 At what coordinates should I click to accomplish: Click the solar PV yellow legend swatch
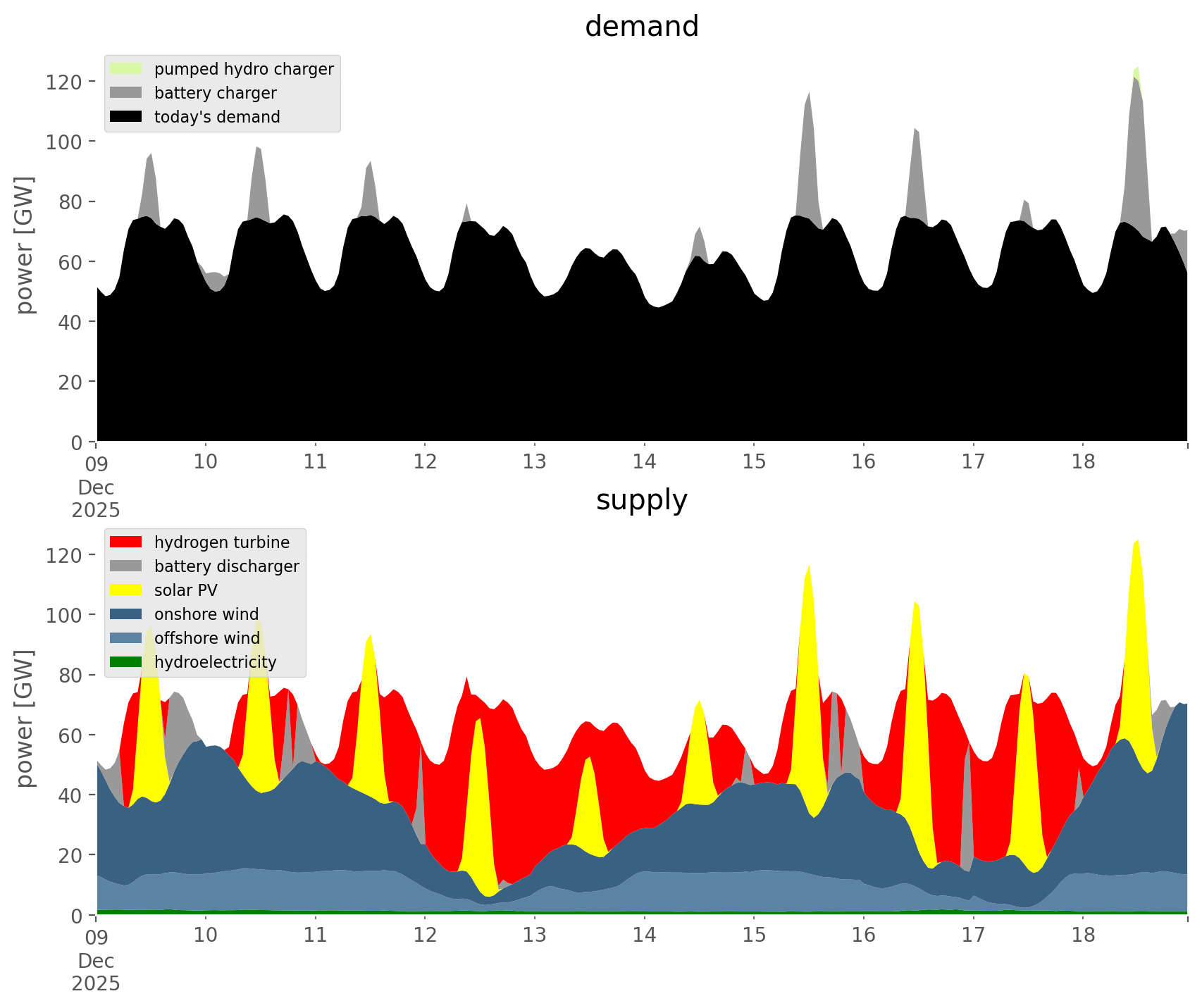pos(126,590)
